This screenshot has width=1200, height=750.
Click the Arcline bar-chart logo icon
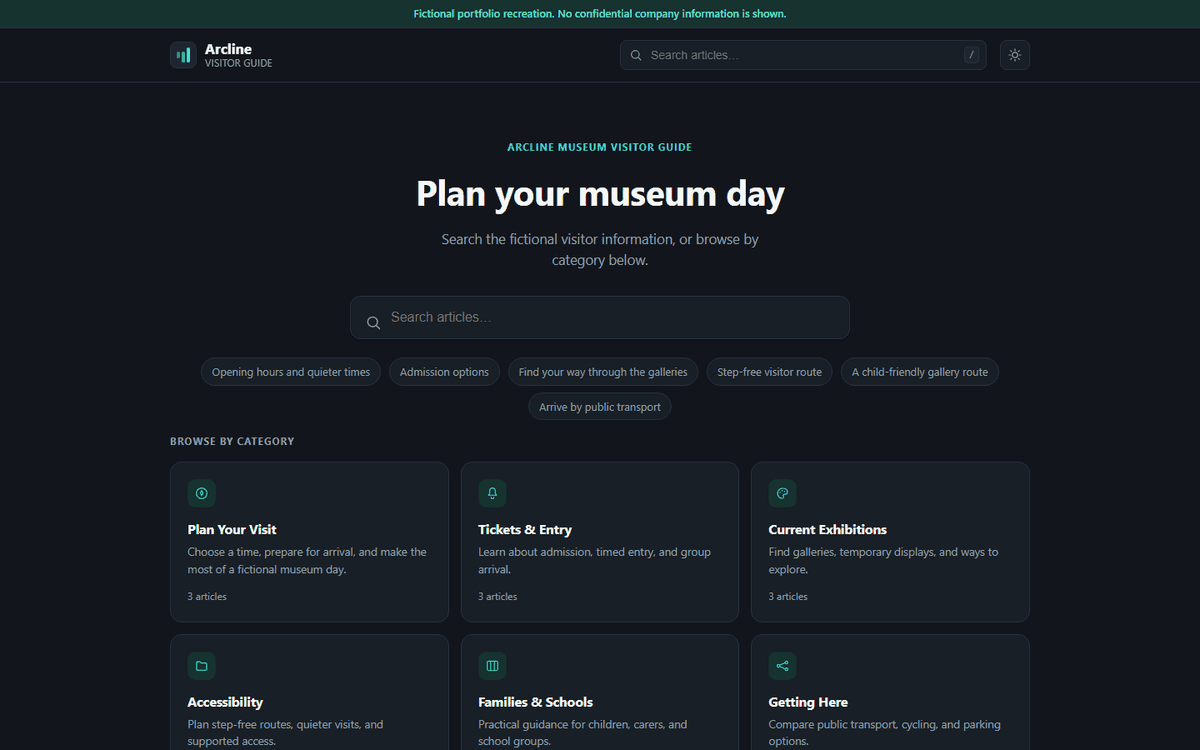pos(183,55)
